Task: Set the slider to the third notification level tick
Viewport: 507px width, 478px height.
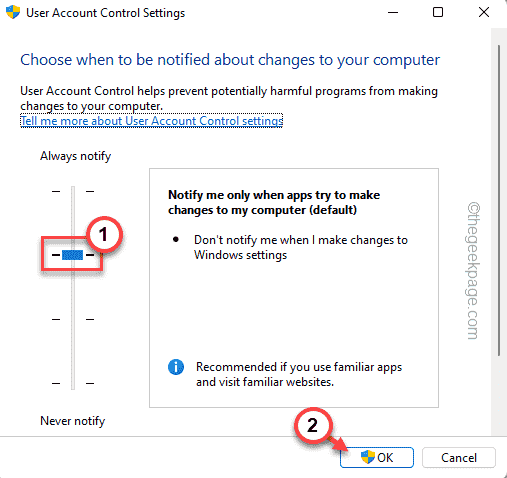Action: point(73,319)
